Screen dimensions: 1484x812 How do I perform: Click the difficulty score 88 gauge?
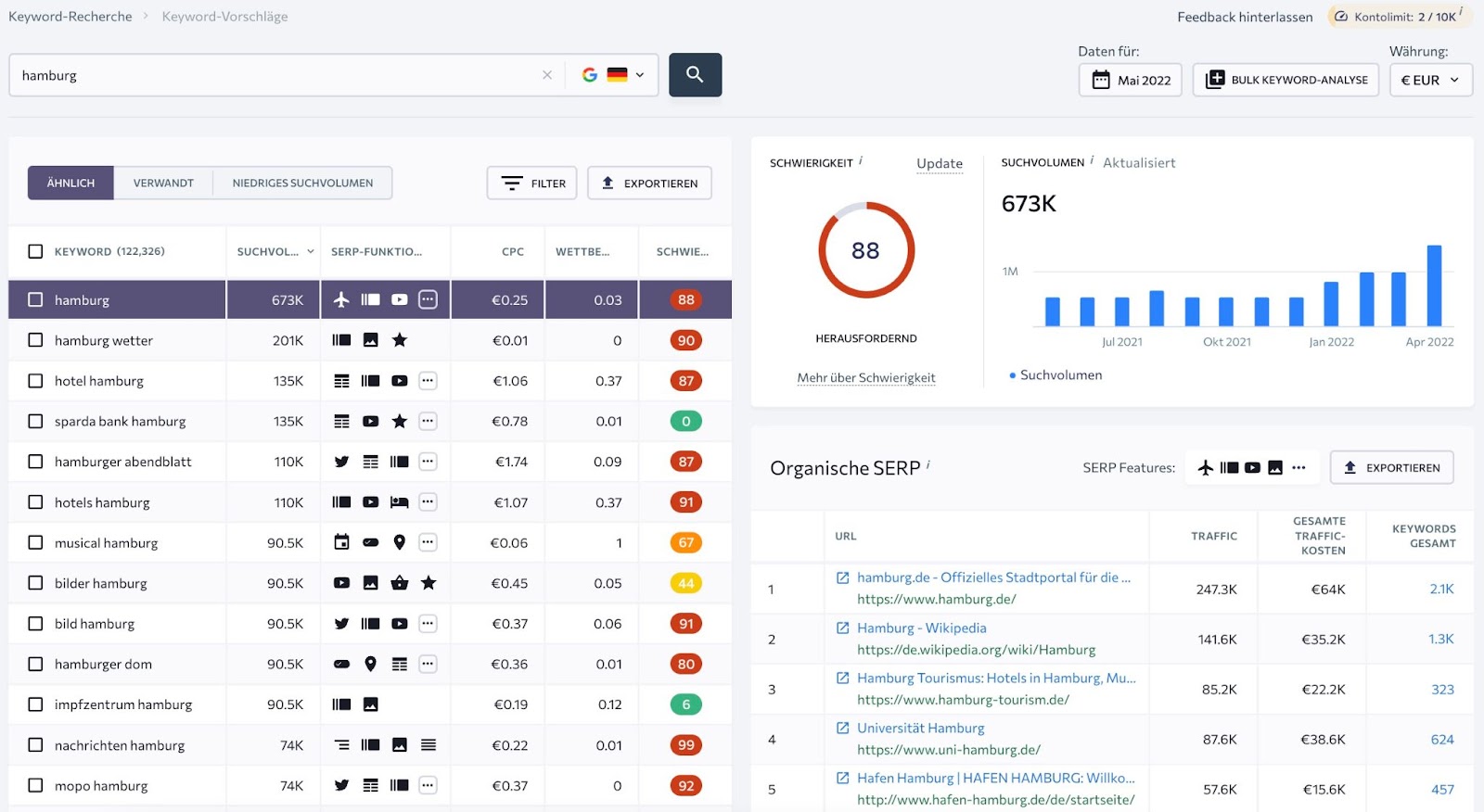point(866,250)
